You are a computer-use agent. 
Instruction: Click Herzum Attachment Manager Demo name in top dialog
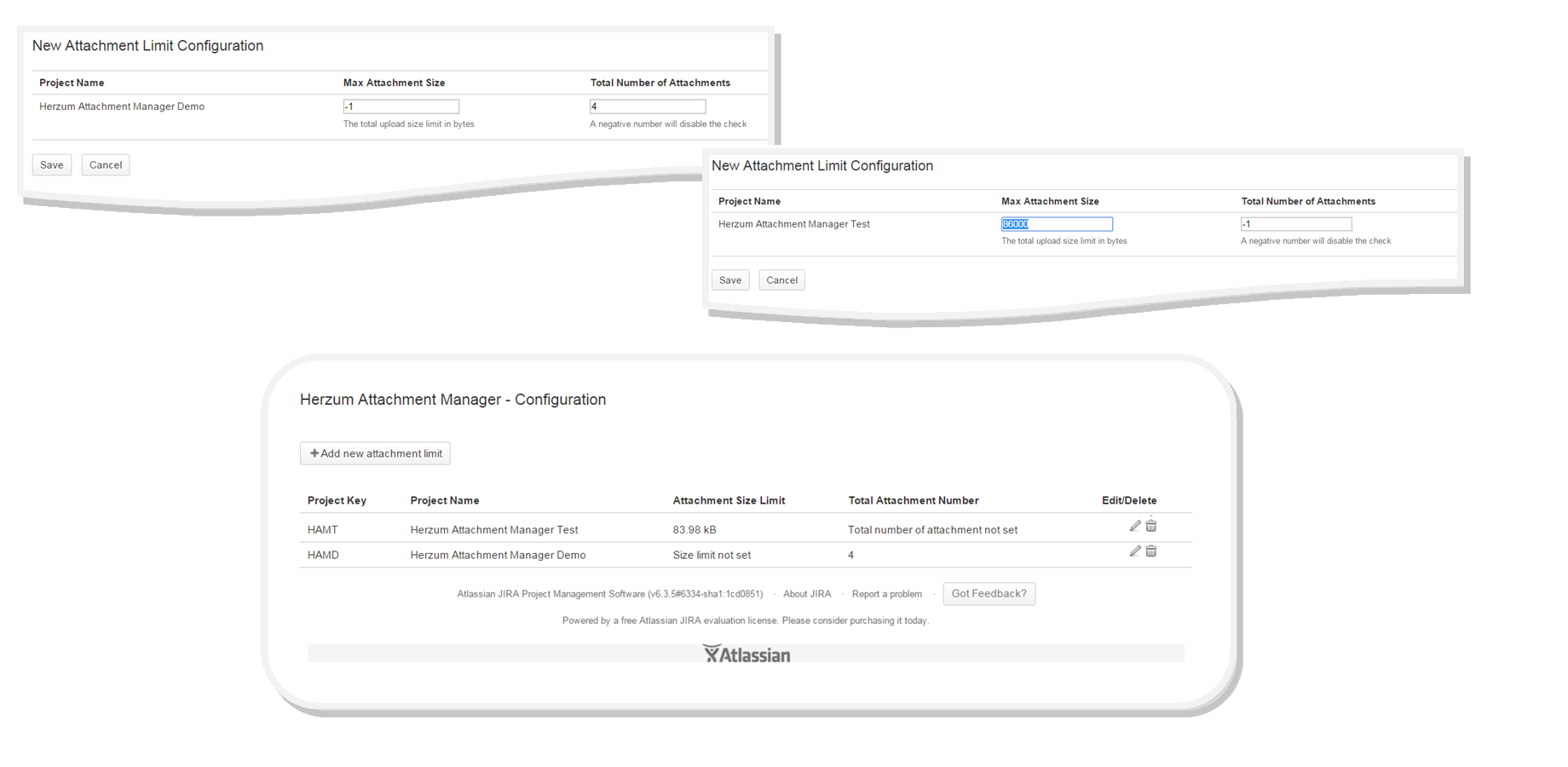click(122, 107)
